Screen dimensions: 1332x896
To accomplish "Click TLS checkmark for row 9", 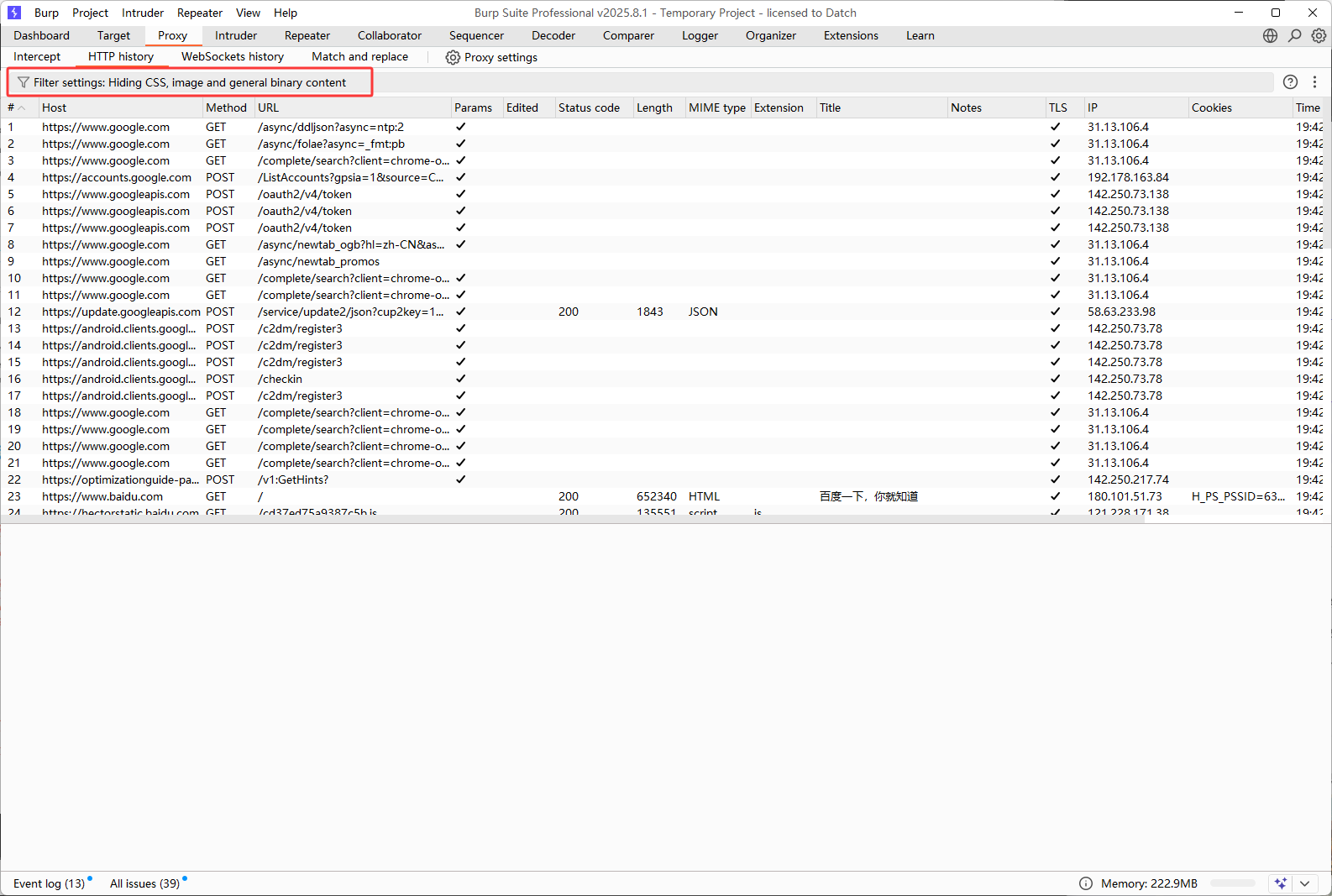I will tap(1055, 261).
